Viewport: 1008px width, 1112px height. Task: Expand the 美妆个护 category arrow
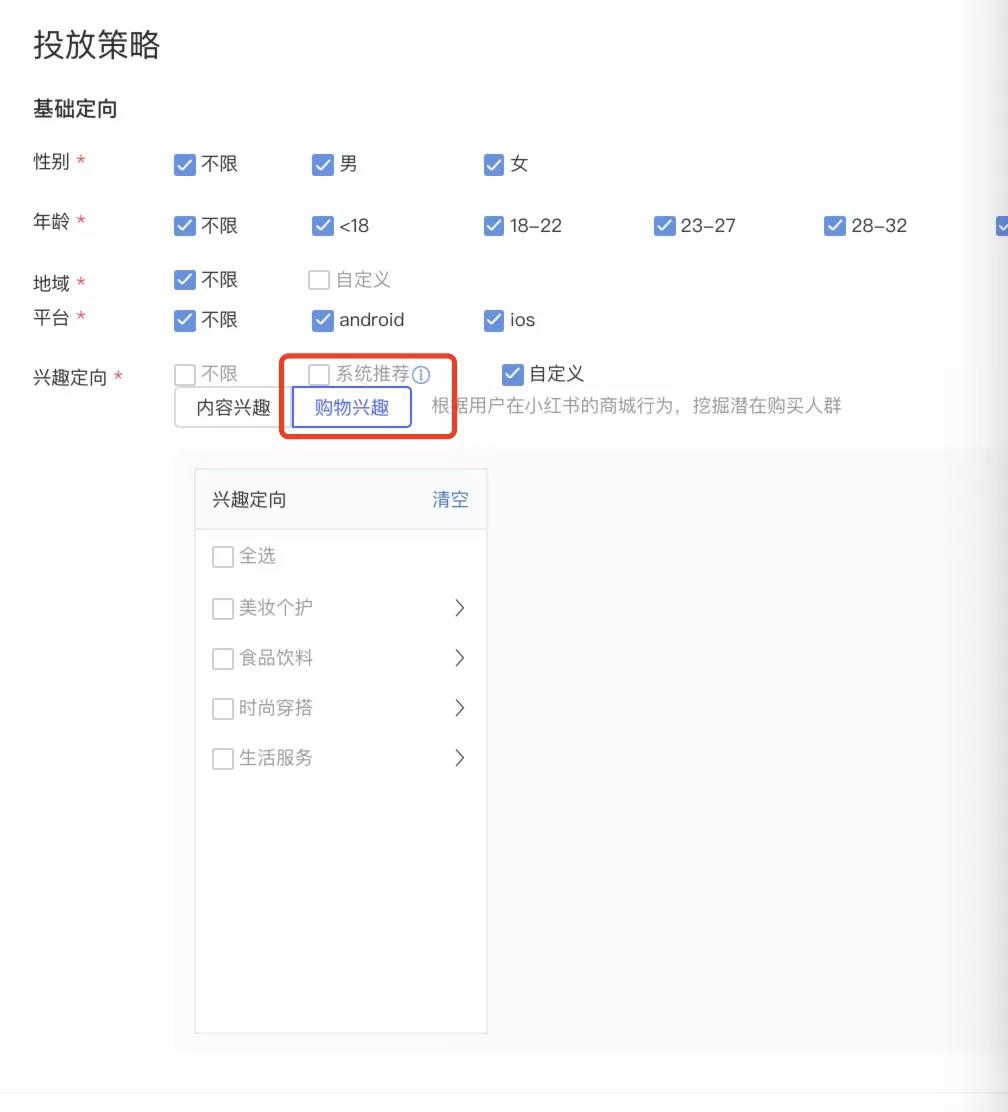[460, 608]
